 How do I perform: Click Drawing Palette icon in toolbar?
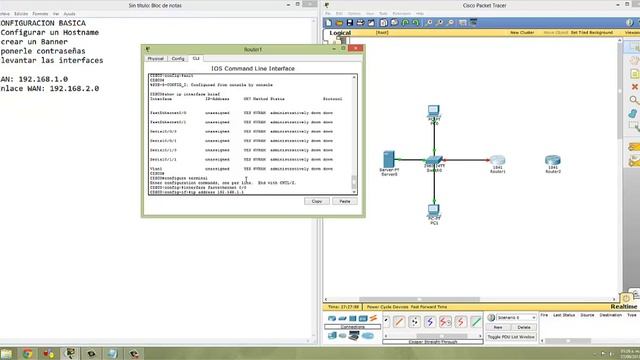coord(462,23)
